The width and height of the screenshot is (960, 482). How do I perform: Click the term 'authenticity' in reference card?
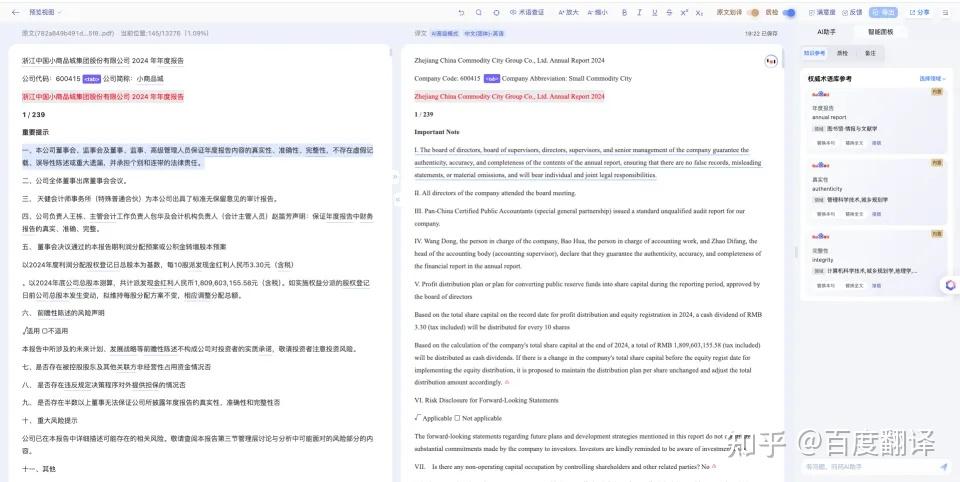click(x=827, y=189)
